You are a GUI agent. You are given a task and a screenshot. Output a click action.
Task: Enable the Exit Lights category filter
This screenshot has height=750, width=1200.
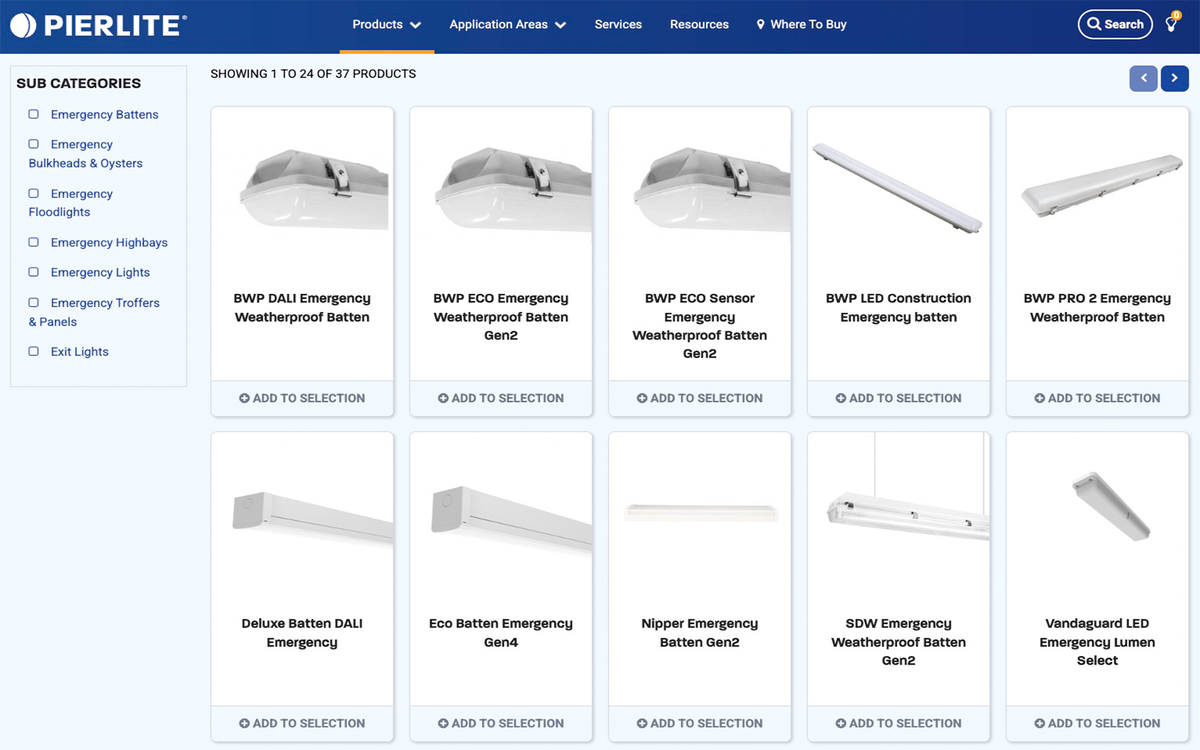click(33, 352)
